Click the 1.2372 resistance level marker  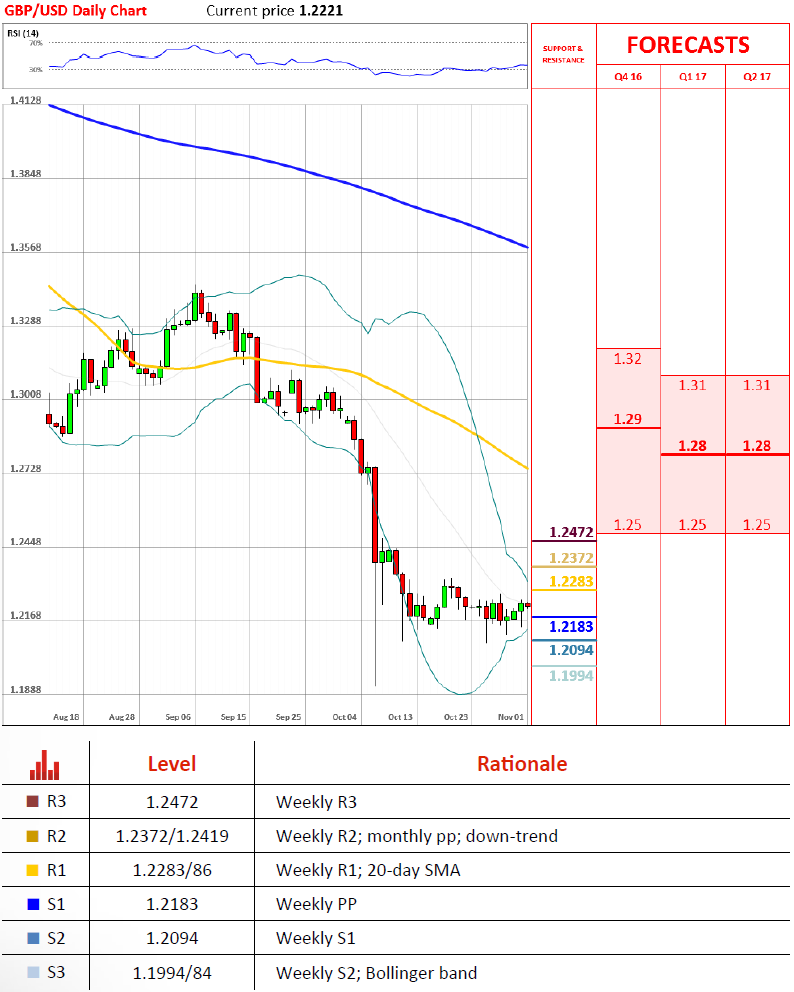click(571, 558)
